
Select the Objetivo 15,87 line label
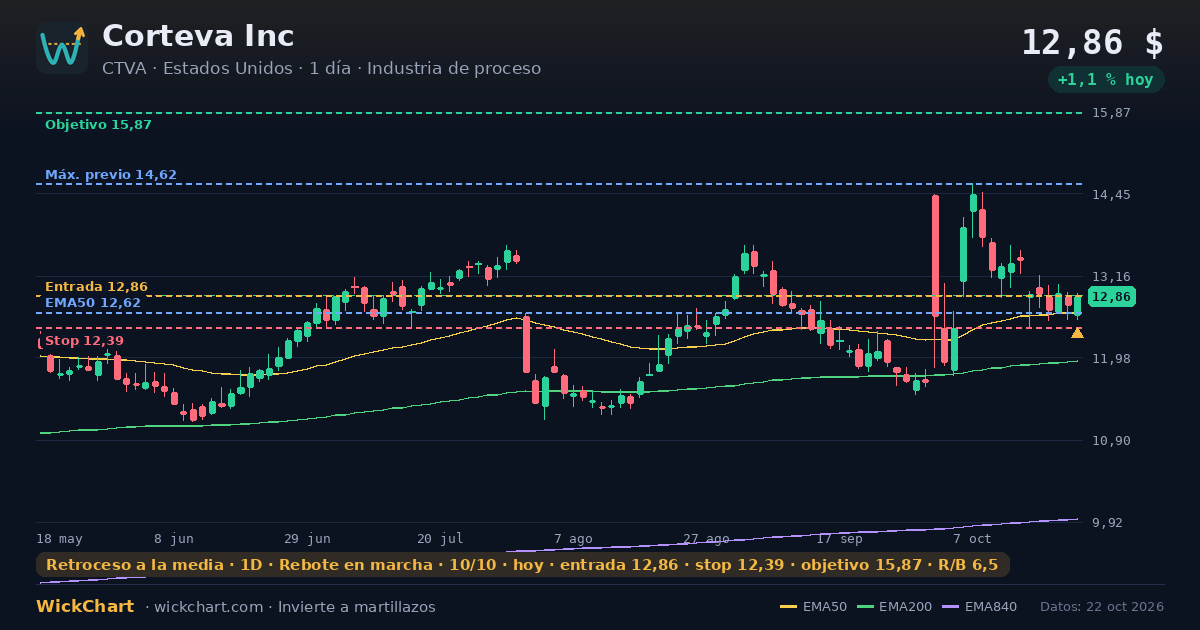(98, 125)
